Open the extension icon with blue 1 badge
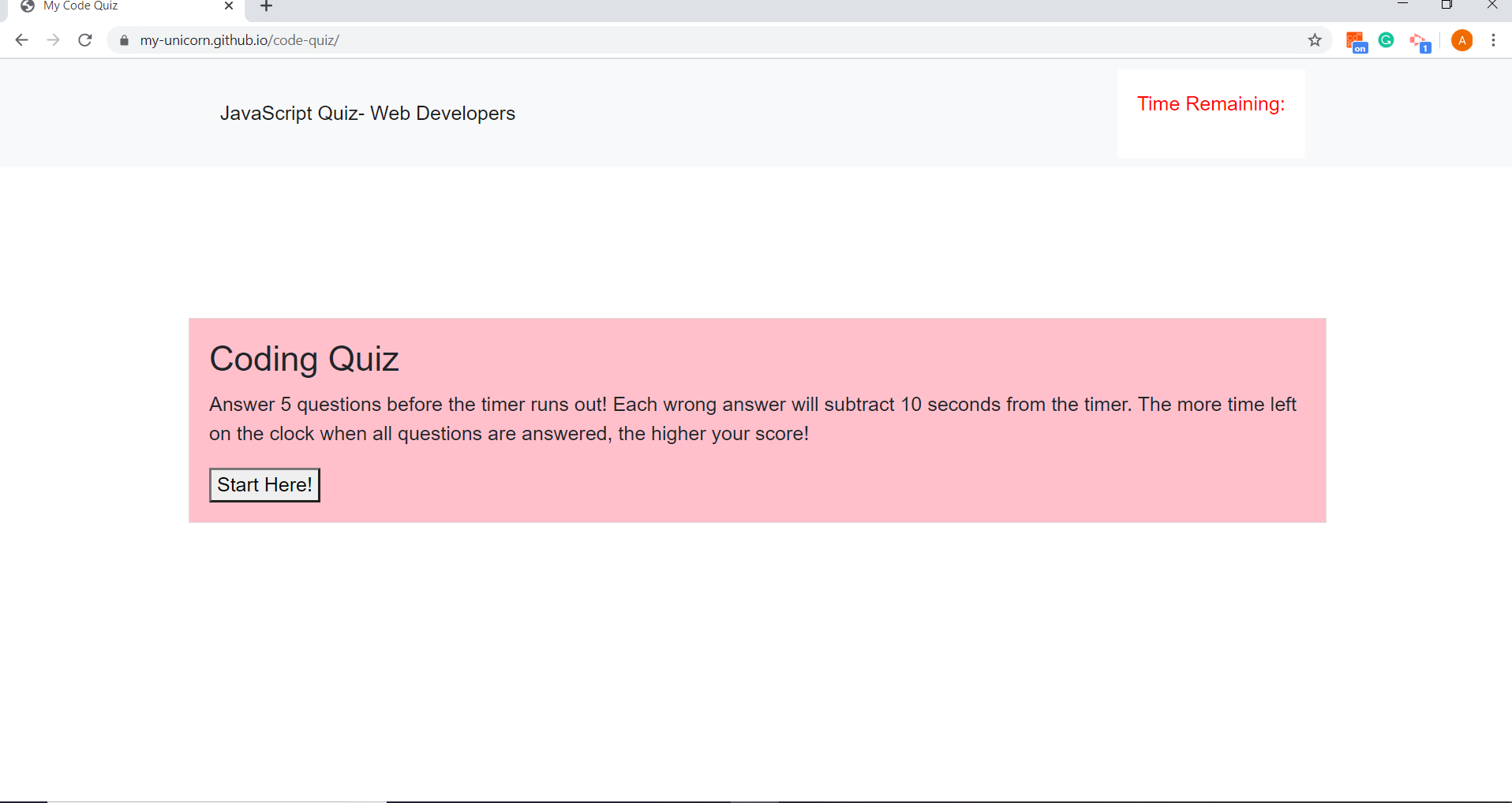The height and width of the screenshot is (803, 1512). pos(1420,42)
